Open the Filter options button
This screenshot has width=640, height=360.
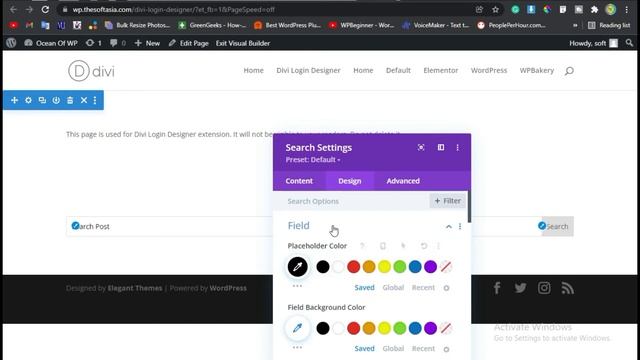point(447,201)
